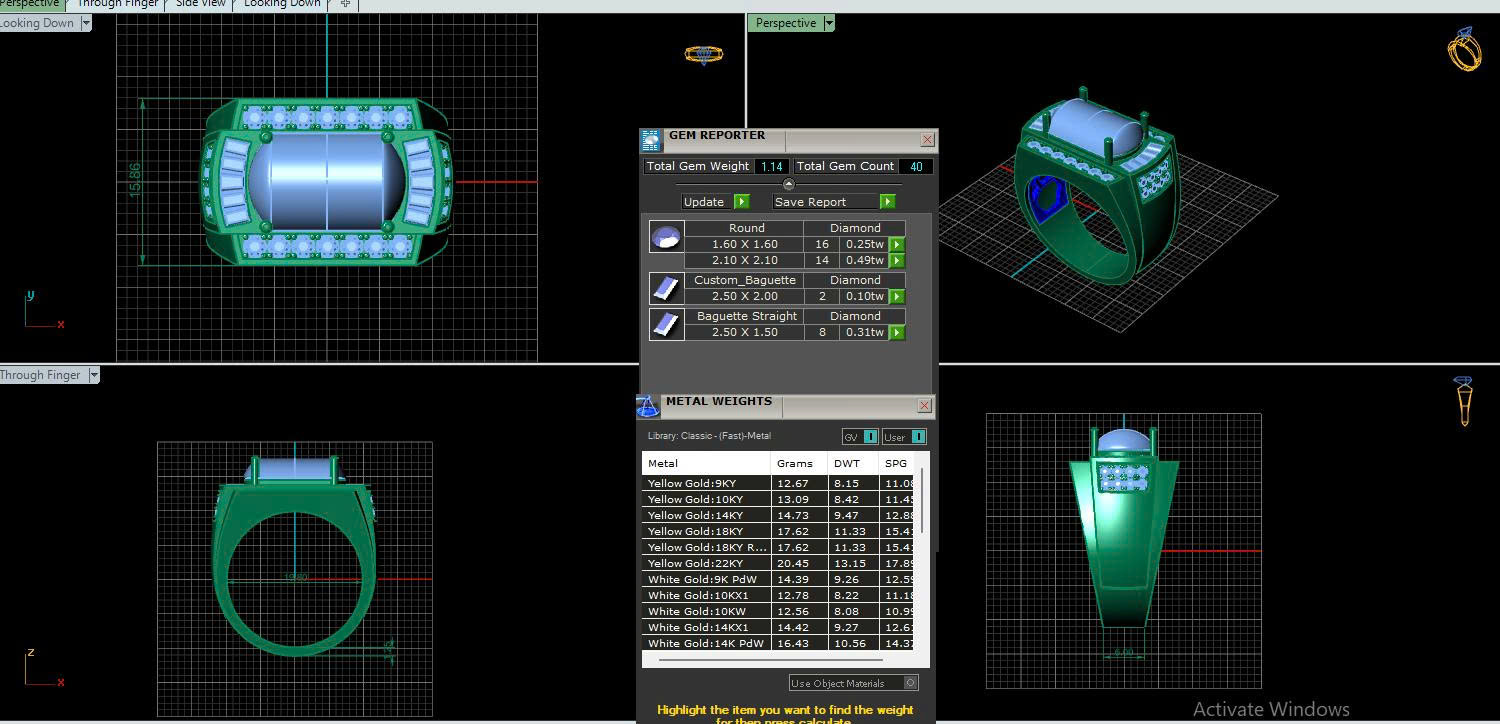1500x724 pixels.
Task: Open the Looking Down viewport dropdown
Action: click(x=85, y=23)
